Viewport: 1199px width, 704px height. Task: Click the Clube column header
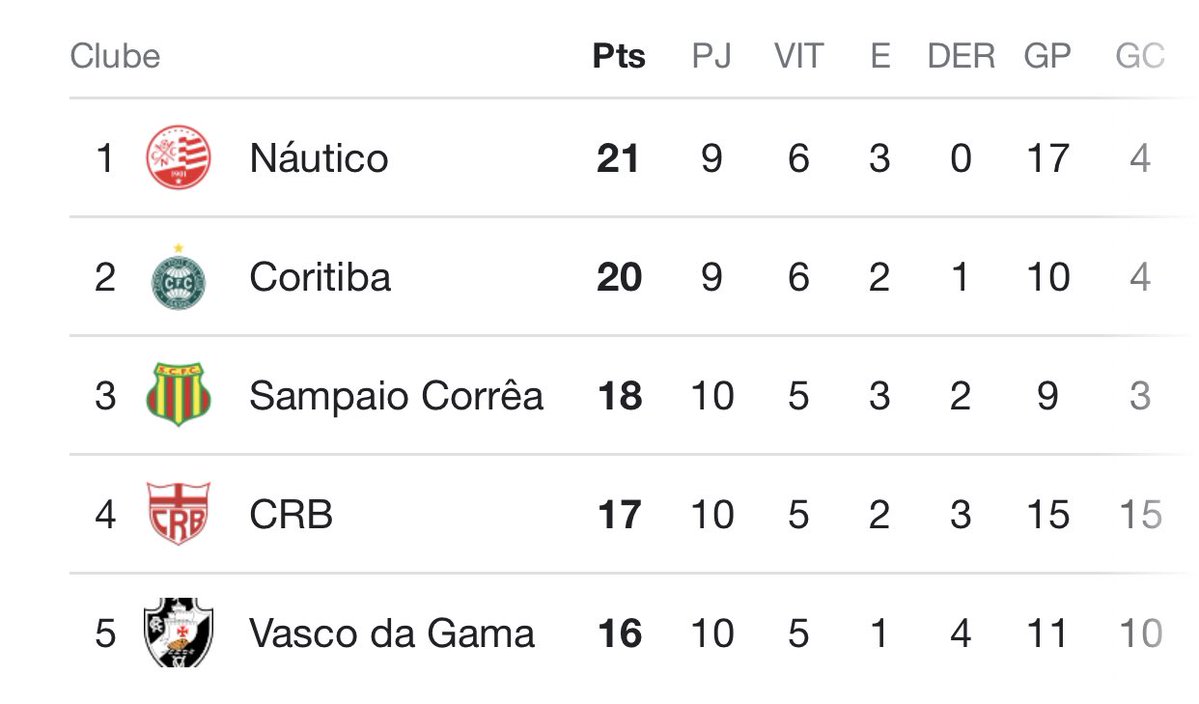[115, 56]
